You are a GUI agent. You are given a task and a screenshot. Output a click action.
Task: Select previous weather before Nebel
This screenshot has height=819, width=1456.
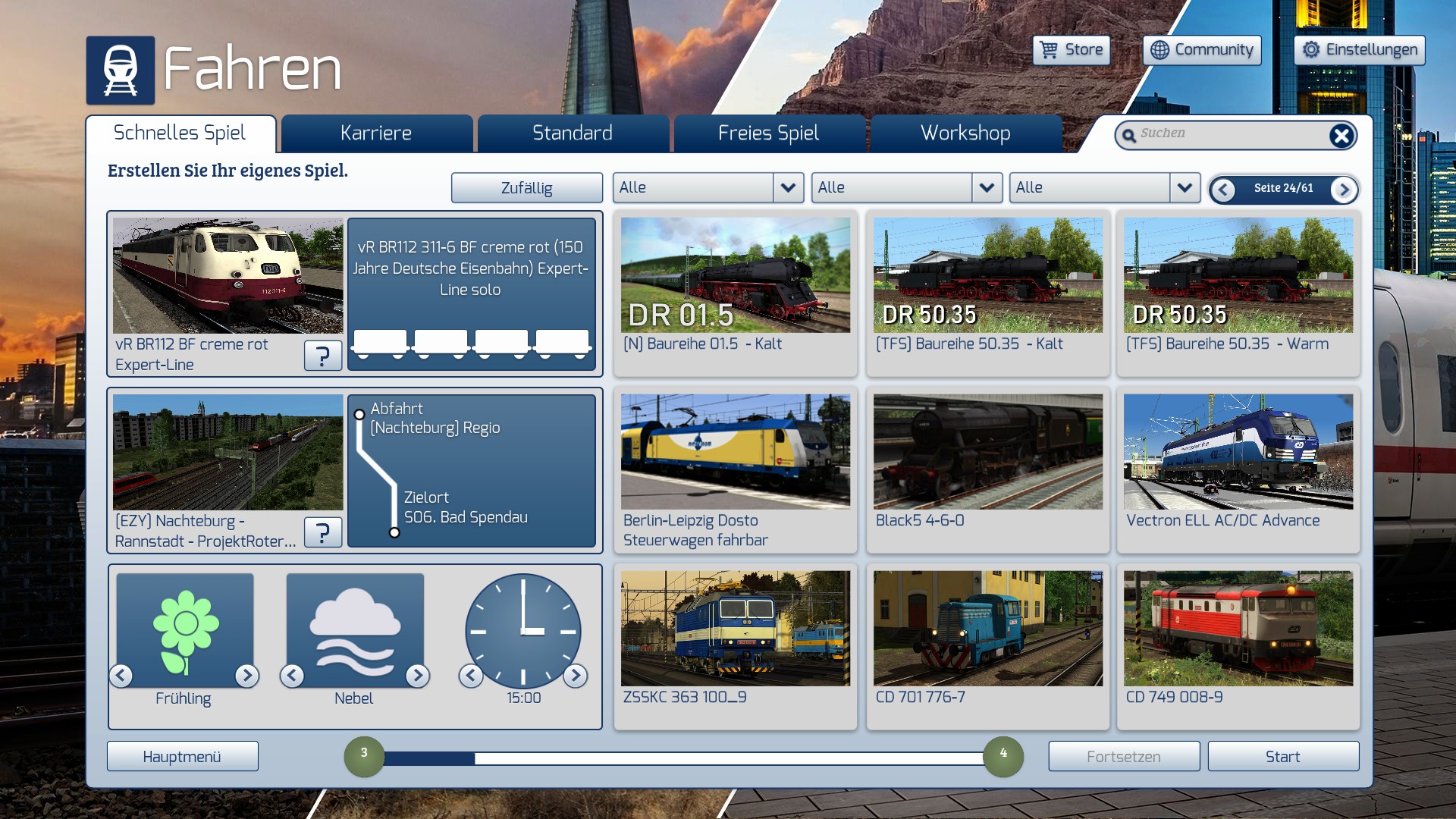point(292,675)
